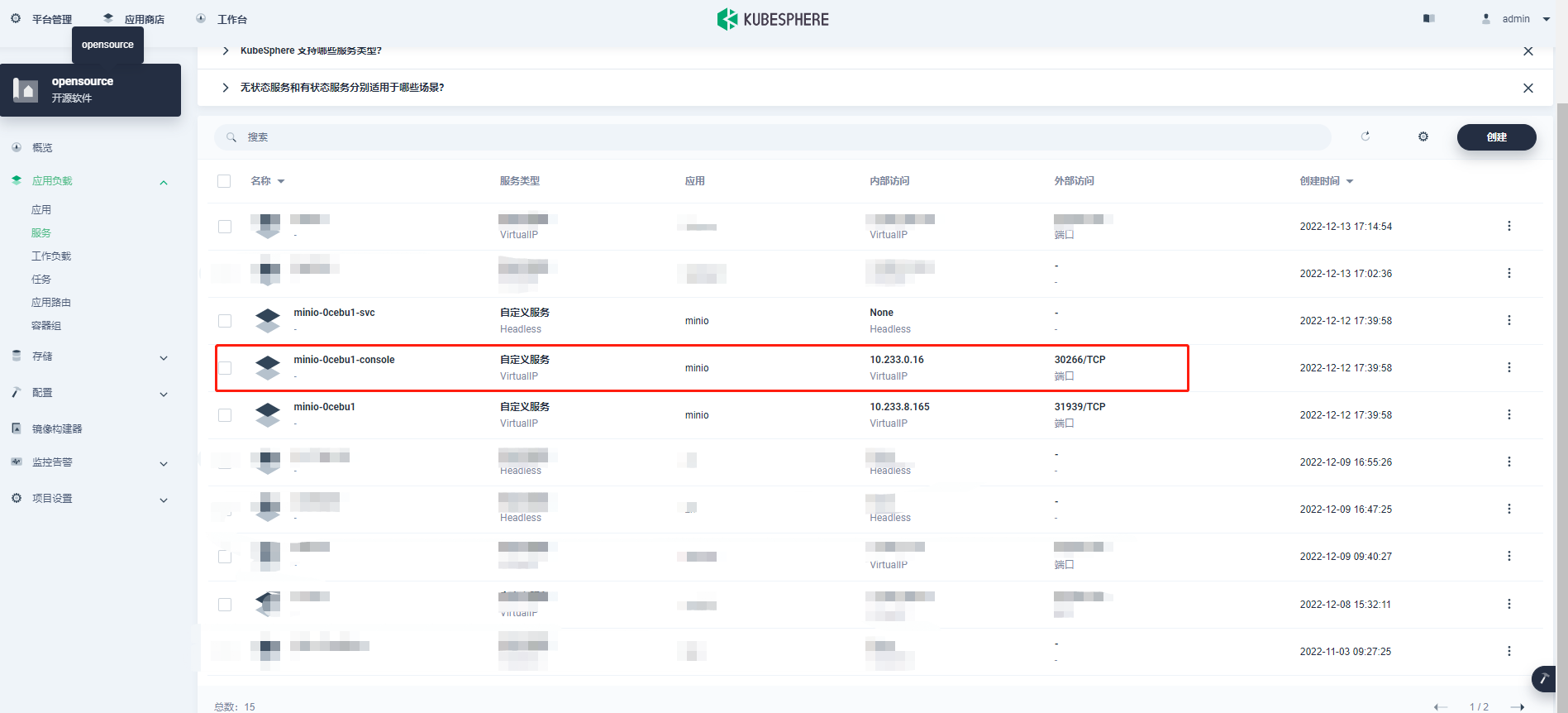Go to previous page arrow
The width and height of the screenshot is (1568, 713).
(1441, 707)
